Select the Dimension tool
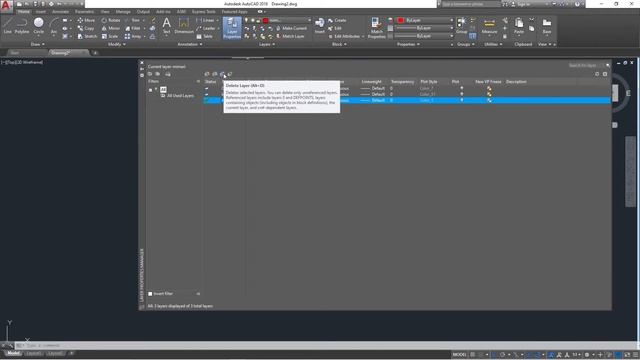 [x=184, y=25]
